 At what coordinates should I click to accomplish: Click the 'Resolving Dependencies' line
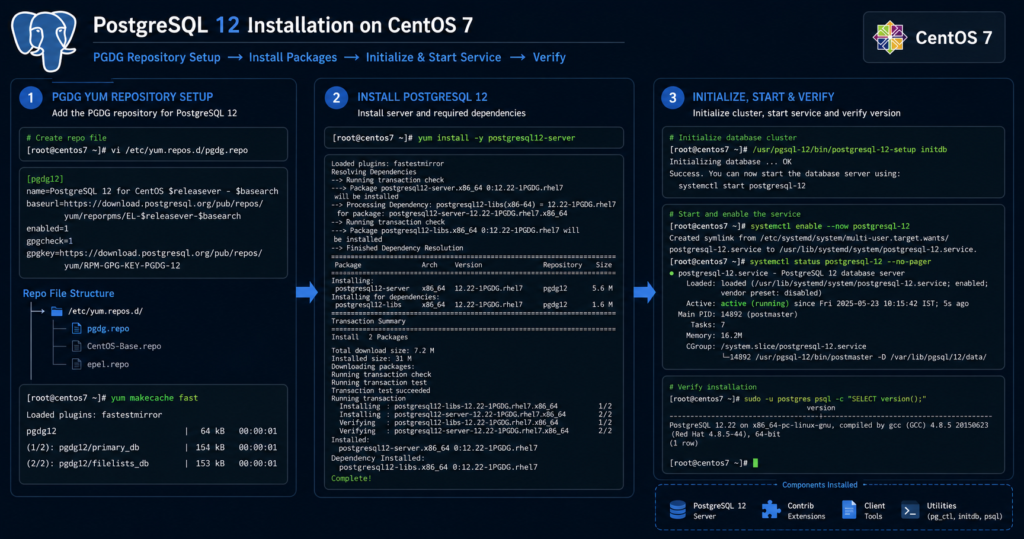(374, 172)
